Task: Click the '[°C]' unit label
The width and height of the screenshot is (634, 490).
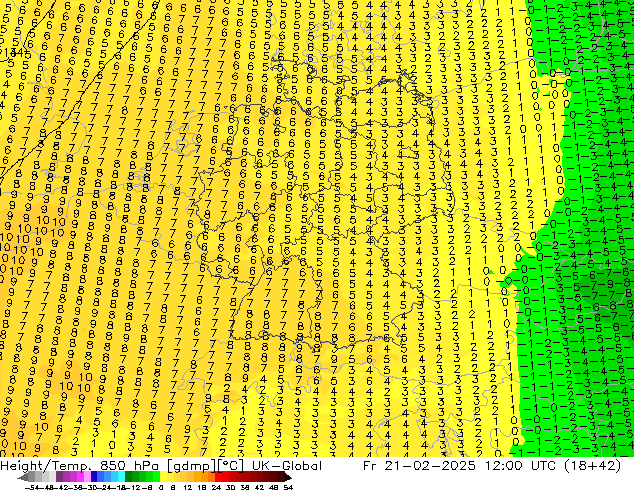Action: click(231, 466)
